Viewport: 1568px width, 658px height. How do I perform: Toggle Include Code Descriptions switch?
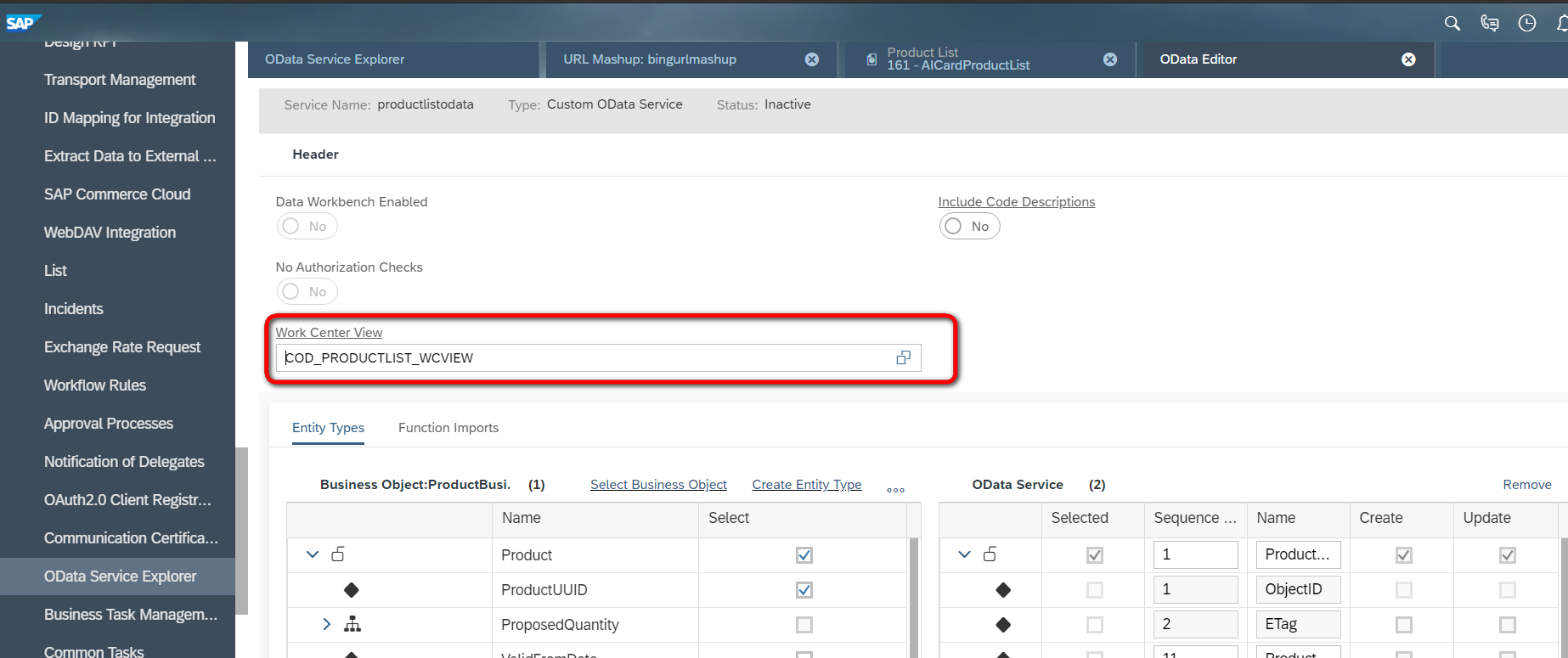point(969,226)
